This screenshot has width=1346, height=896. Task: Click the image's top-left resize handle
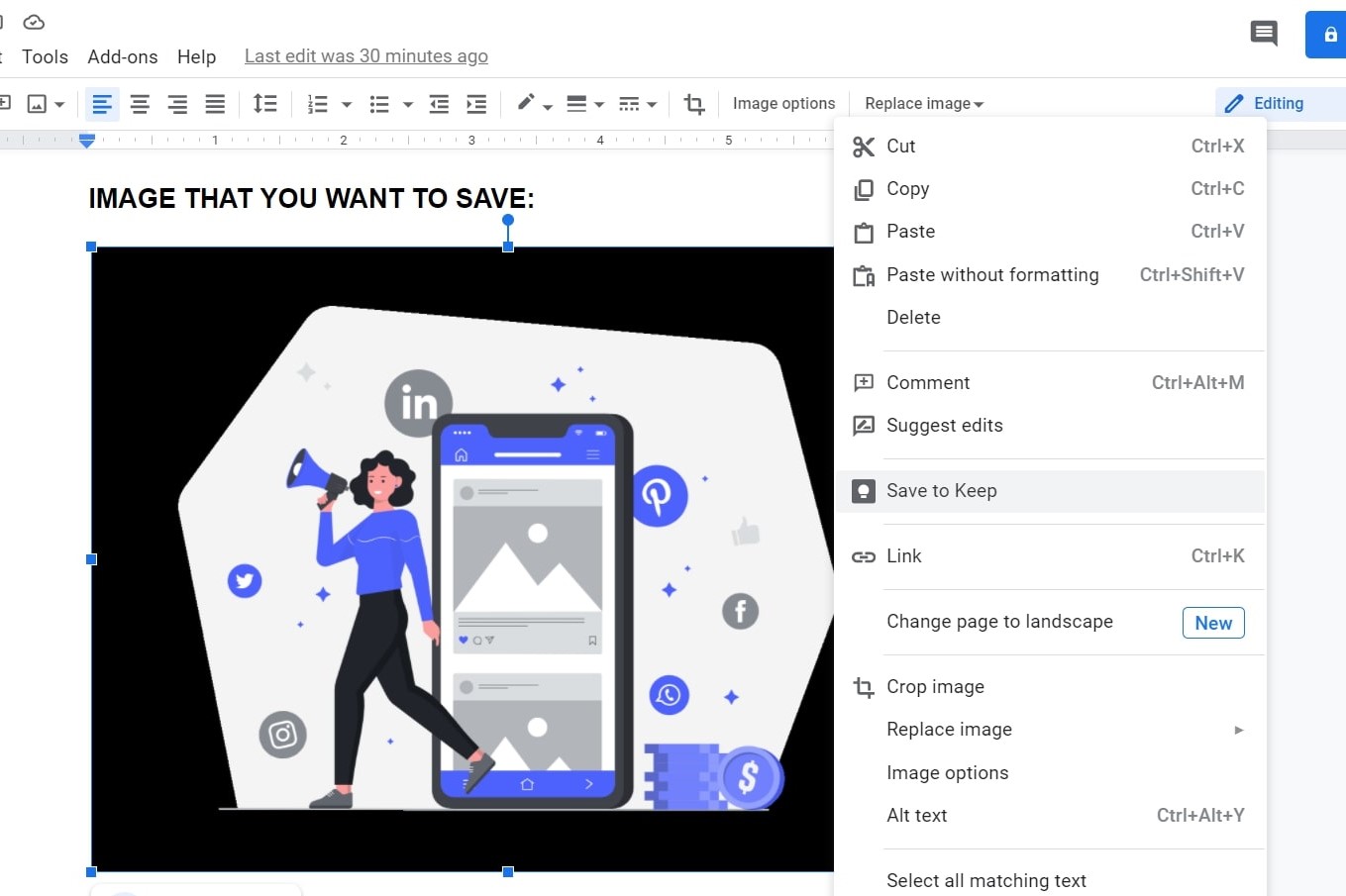coord(91,247)
